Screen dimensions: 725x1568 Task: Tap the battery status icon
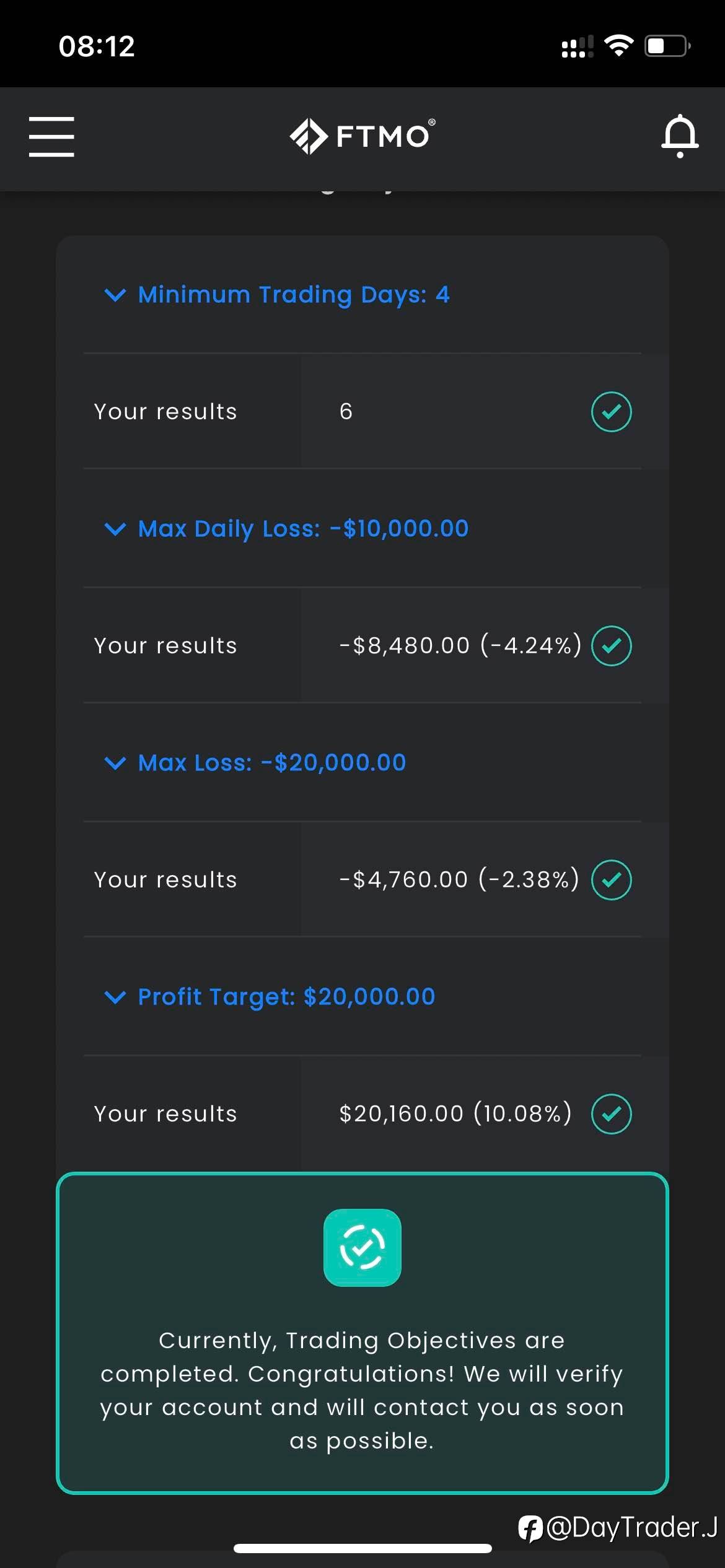667,46
